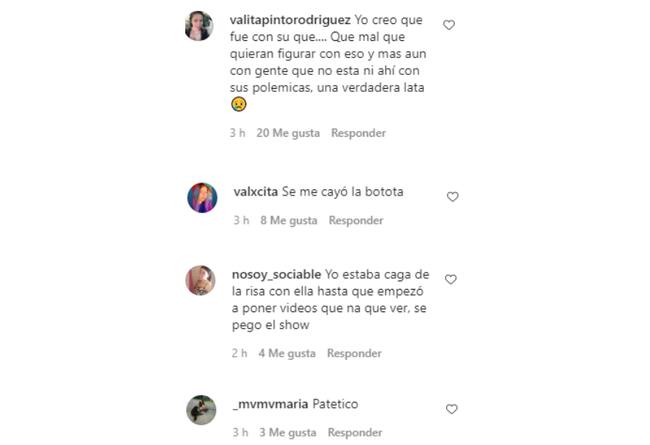Visit the valitapintorodriguez username link
This screenshot has width=650, height=445.
click(x=290, y=20)
